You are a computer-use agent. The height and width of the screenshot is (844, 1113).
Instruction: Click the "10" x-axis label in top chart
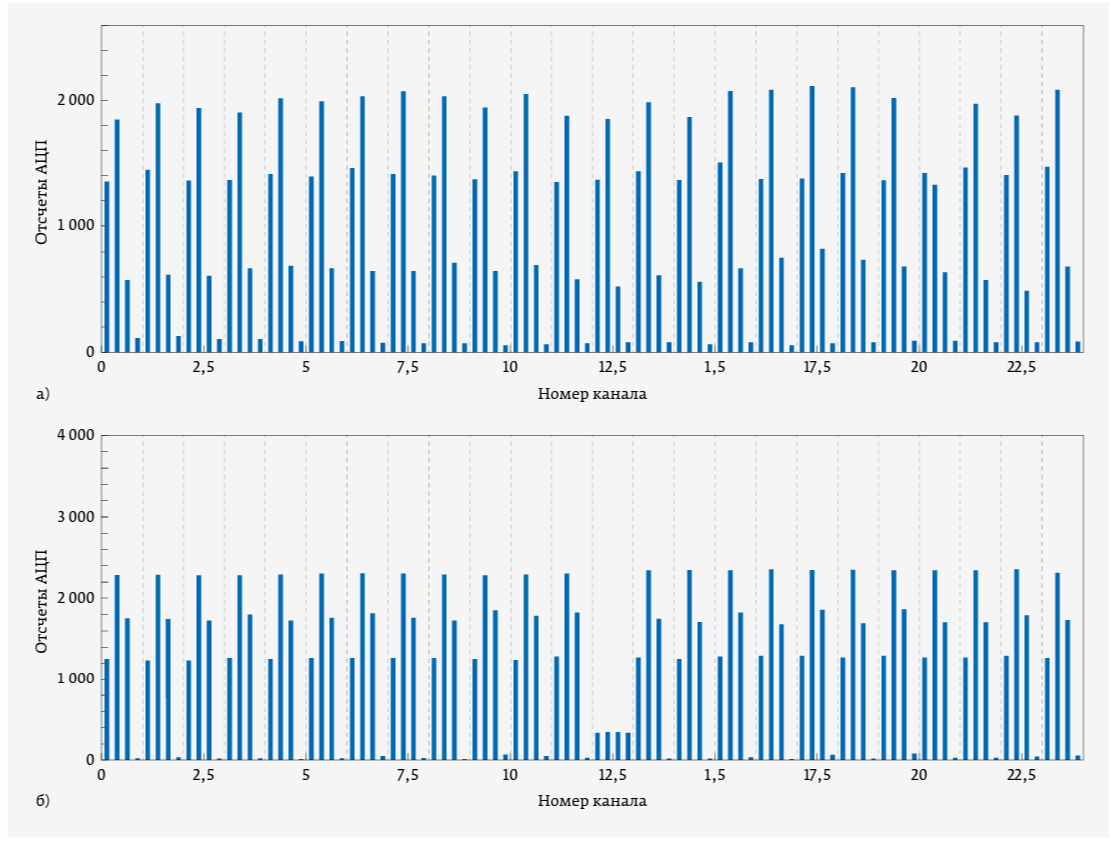[x=510, y=368]
